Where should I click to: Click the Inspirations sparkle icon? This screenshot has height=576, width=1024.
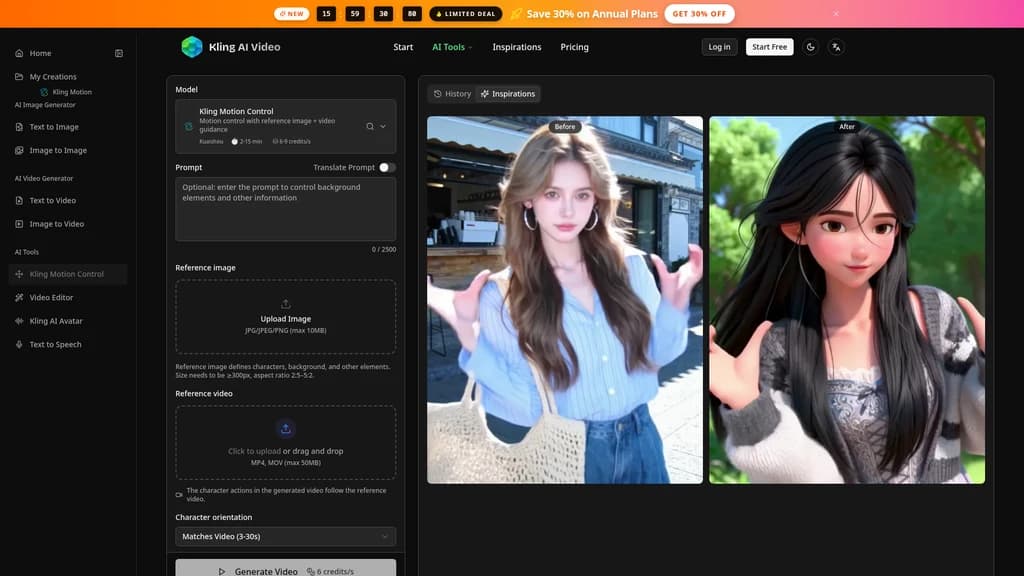tap(485, 94)
